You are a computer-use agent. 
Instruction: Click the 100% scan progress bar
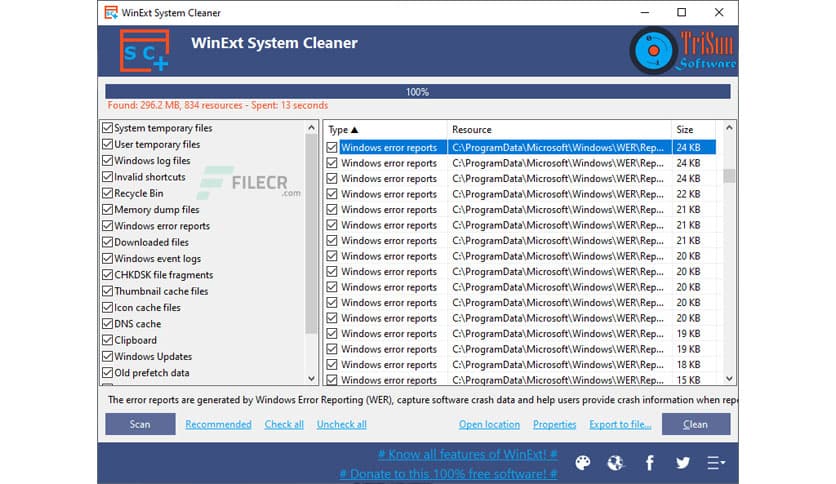(x=417, y=92)
